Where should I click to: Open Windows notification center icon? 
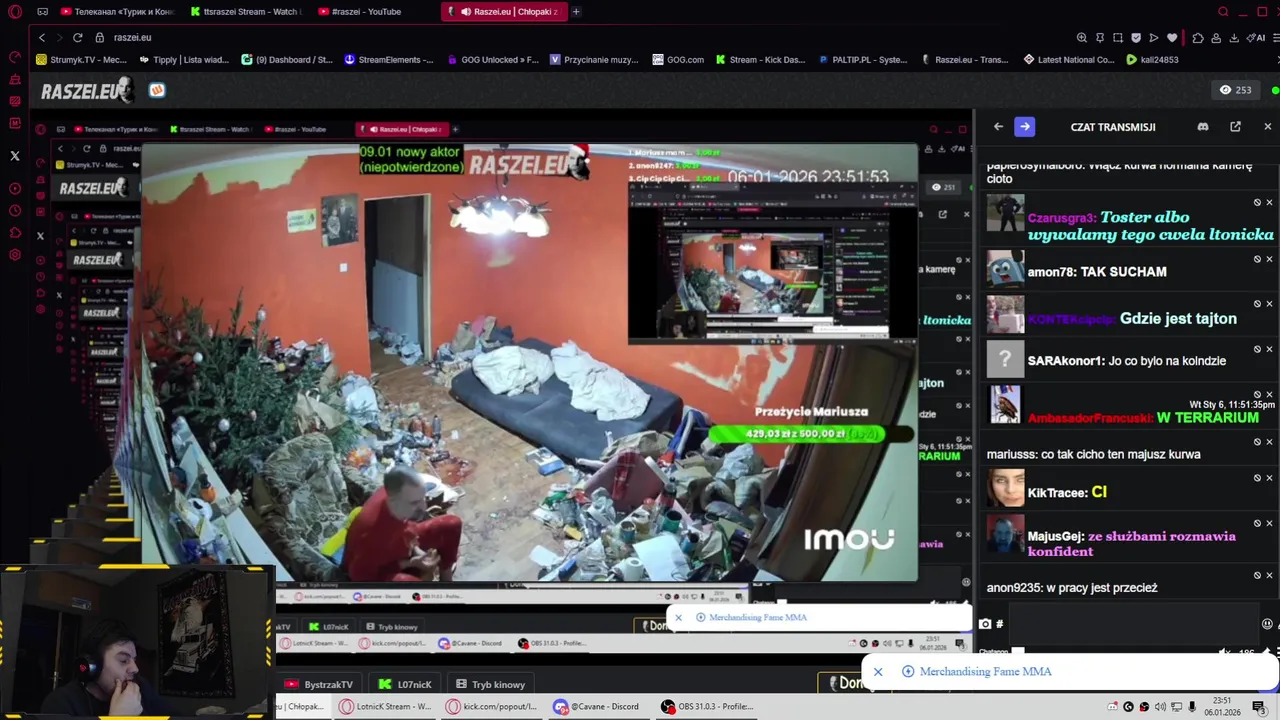[1259, 707]
